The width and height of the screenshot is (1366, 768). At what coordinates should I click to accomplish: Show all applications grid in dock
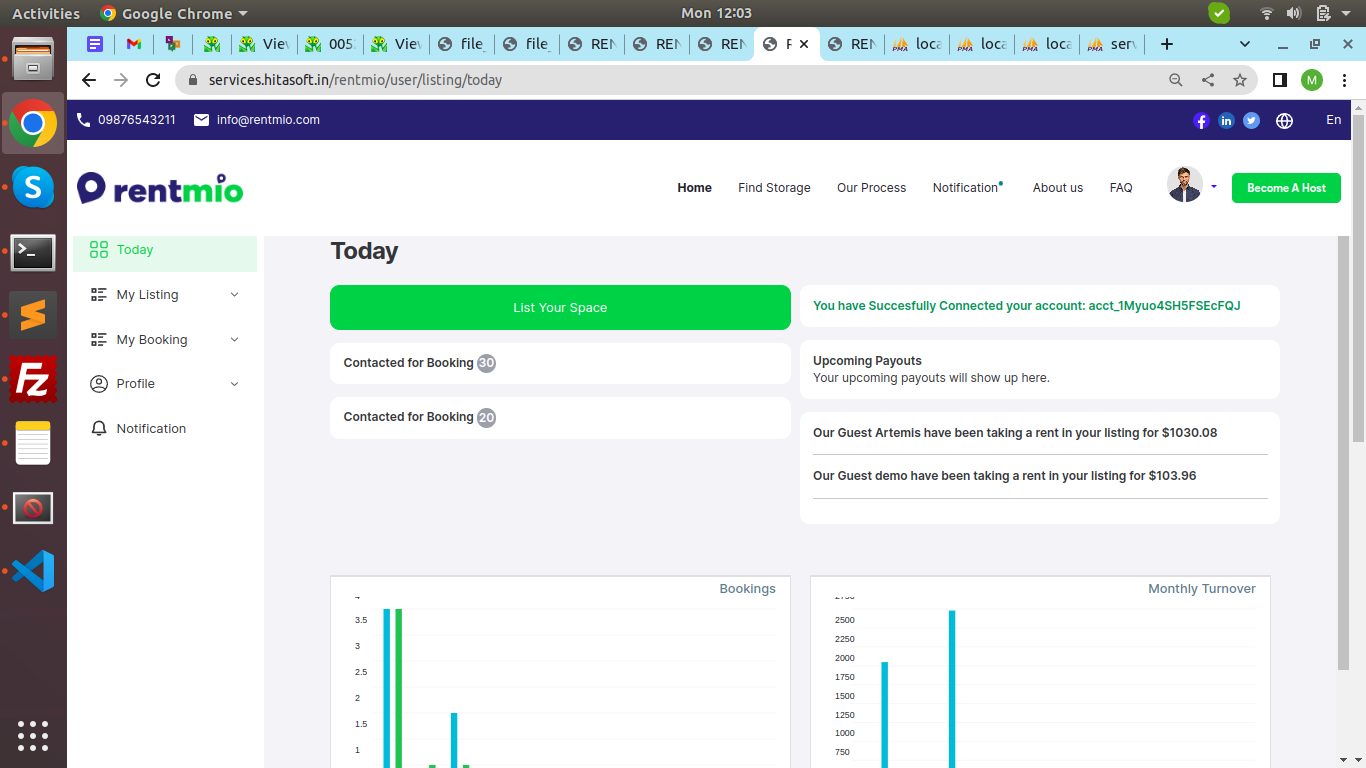tap(33, 736)
